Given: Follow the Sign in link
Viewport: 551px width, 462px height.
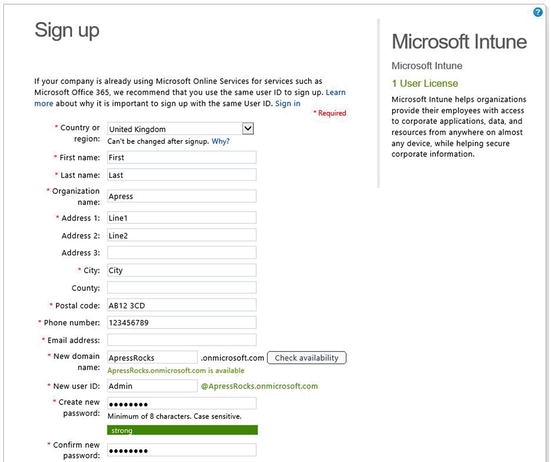Looking at the screenshot, I should [x=287, y=104].
